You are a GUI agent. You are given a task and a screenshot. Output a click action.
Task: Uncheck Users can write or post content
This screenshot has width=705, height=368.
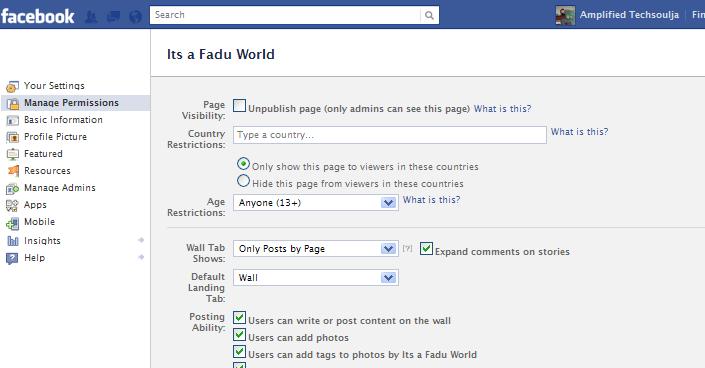240,318
